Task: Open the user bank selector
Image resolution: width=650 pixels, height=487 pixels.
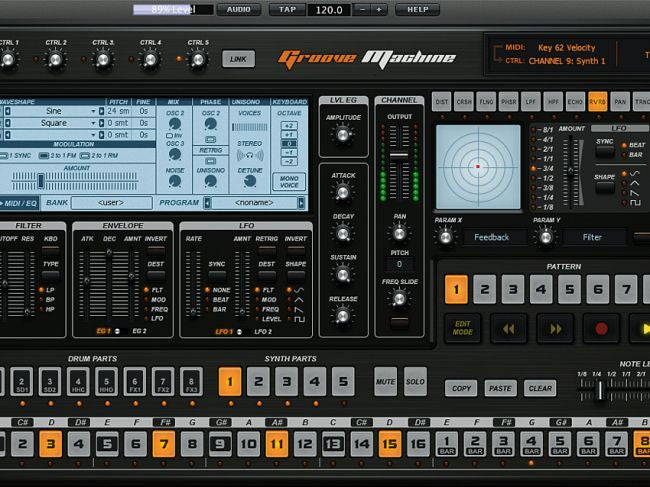Action: [111, 203]
